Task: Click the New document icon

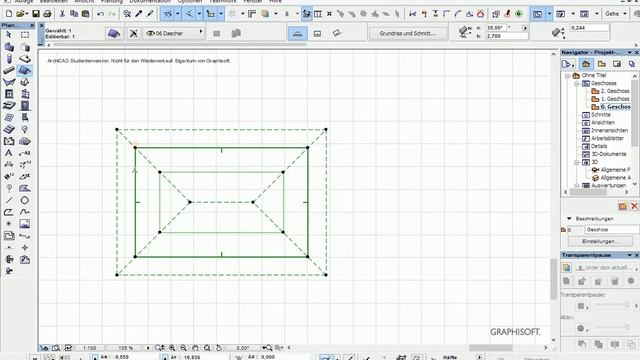Action: (9, 14)
